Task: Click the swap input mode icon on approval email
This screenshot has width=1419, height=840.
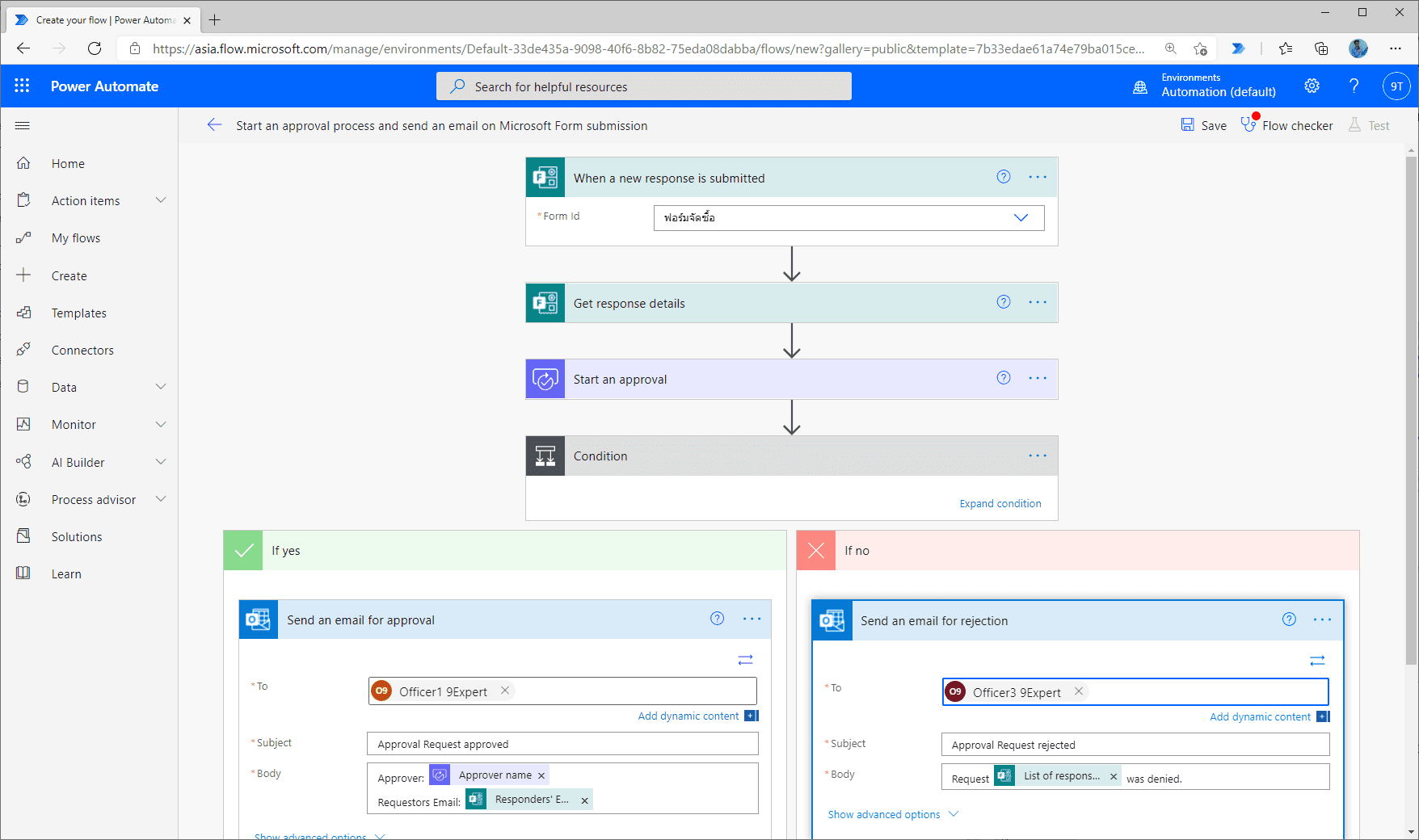Action: coord(745,660)
